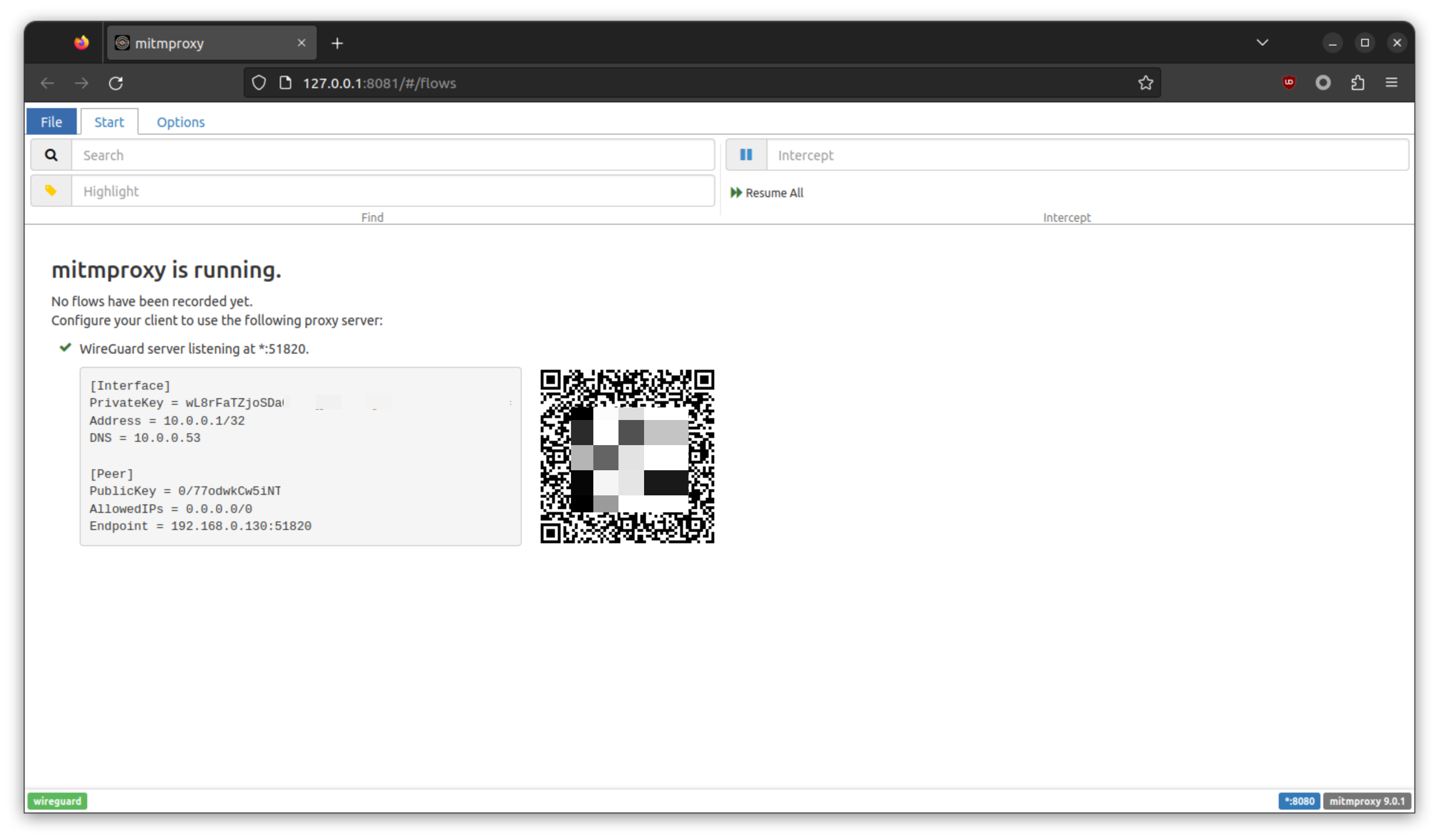Image resolution: width=1439 pixels, height=840 pixels.
Task: Click the search magnifier icon
Action: click(x=51, y=155)
